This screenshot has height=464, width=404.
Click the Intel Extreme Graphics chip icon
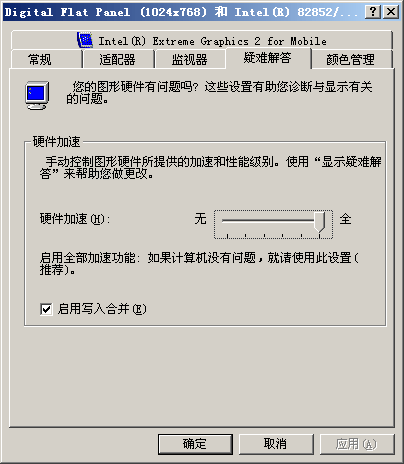(85, 40)
